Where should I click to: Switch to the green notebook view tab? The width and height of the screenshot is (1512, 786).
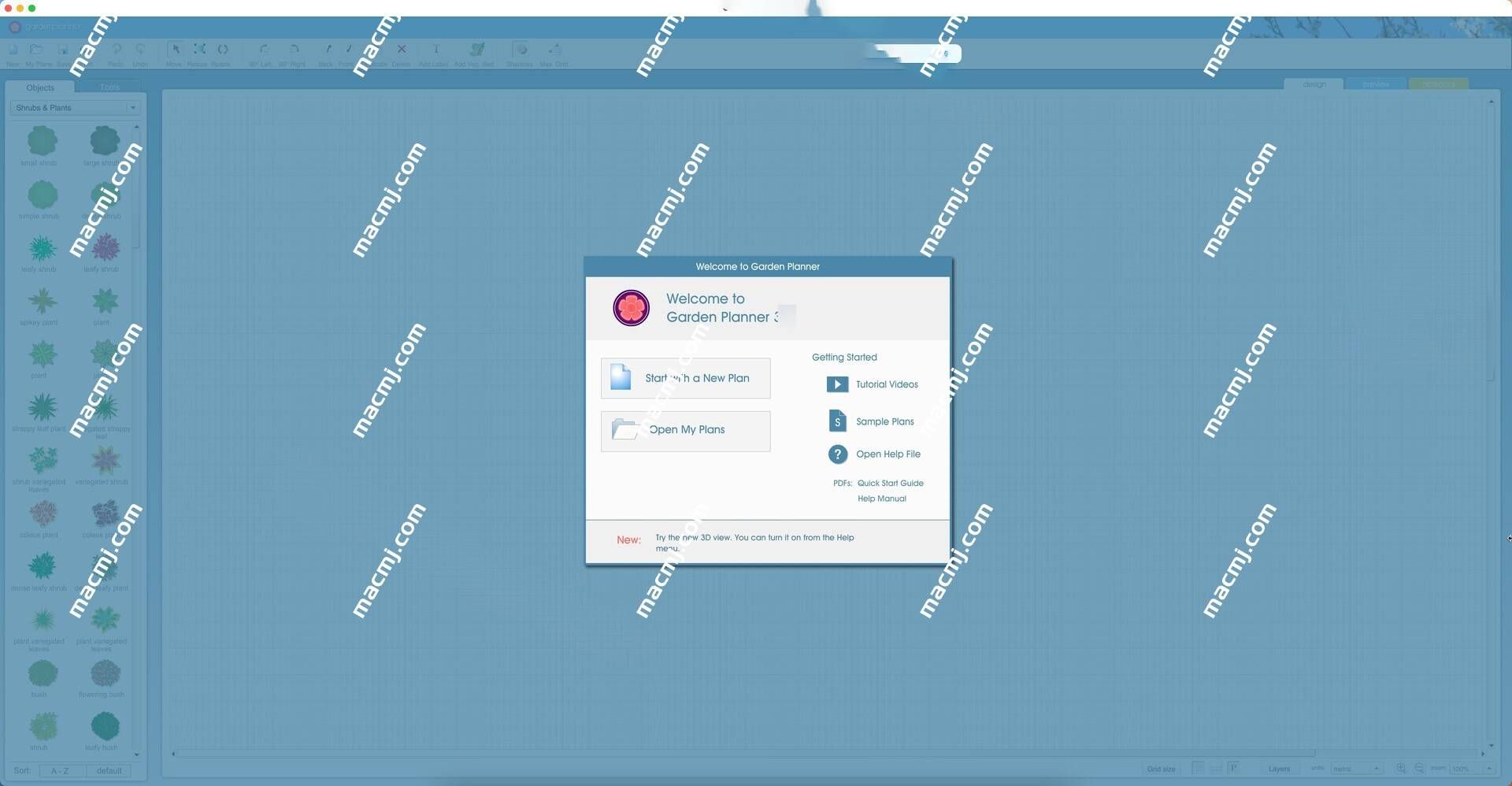(1439, 84)
